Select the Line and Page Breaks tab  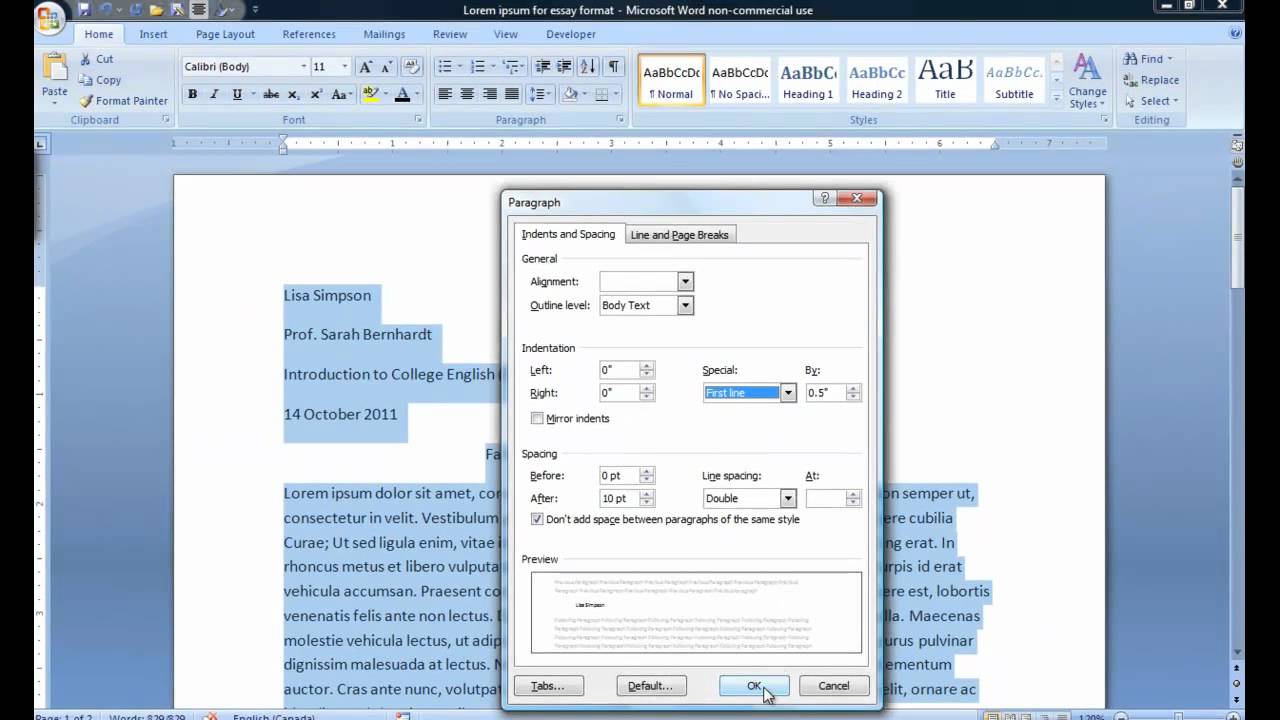tap(679, 235)
